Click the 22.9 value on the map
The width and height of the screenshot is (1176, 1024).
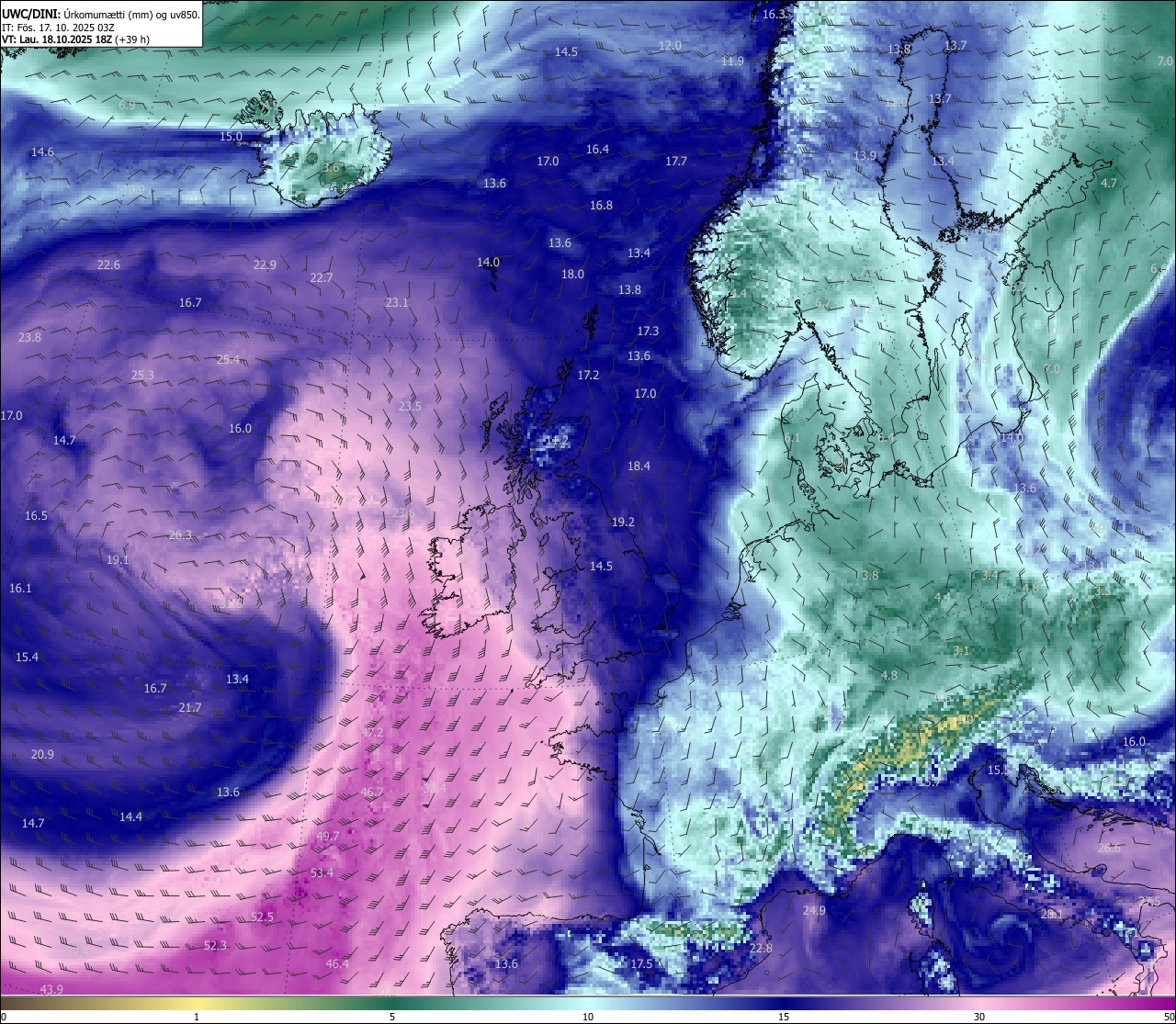(x=265, y=264)
